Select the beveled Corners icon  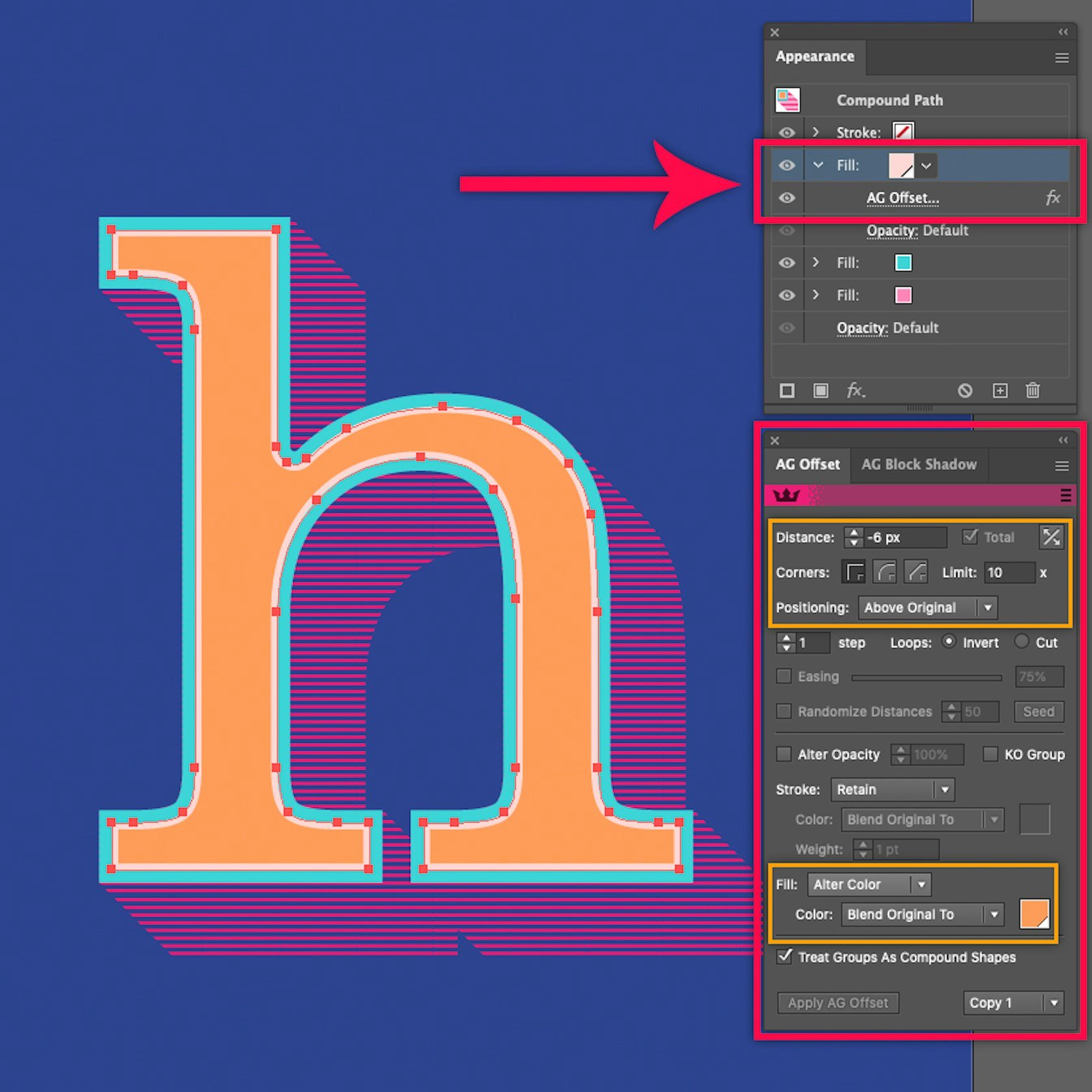[915, 573]
